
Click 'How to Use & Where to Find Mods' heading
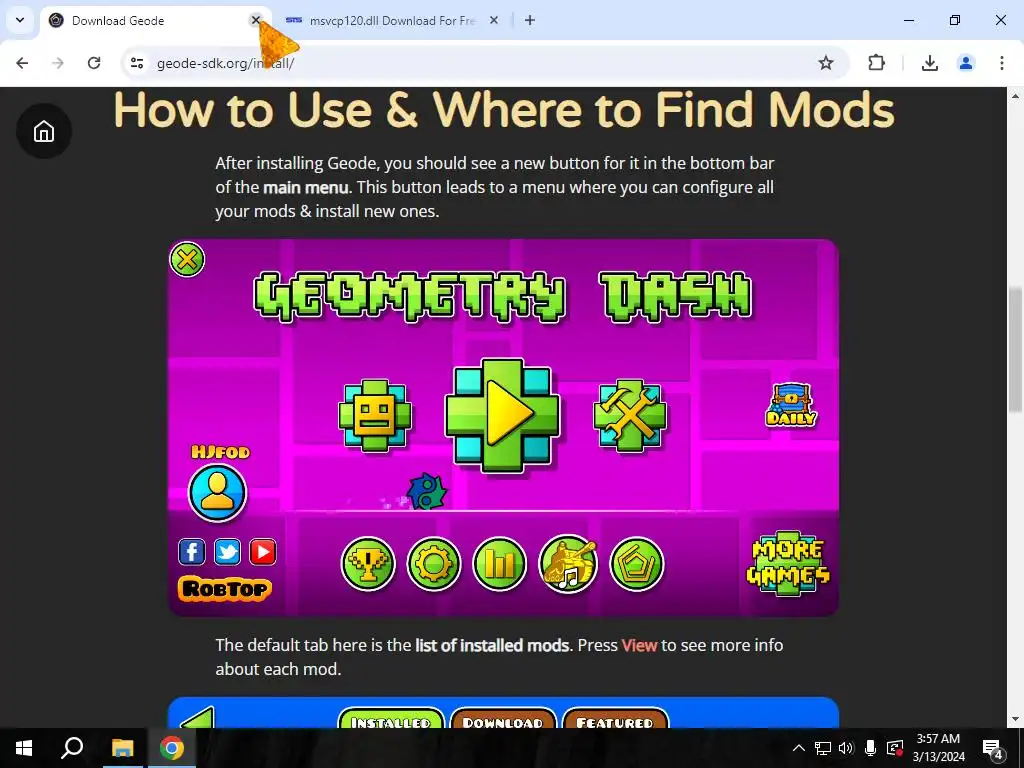click(x=504, y=110)
